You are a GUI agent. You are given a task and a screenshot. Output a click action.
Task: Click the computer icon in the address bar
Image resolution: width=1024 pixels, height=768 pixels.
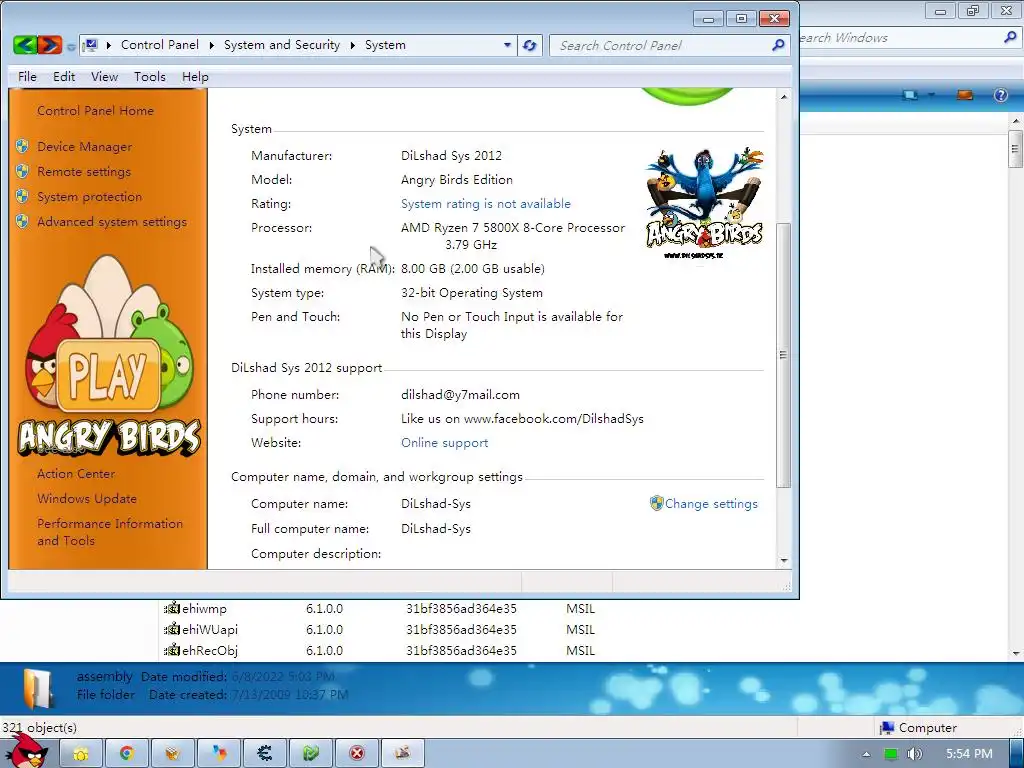(91, 45)
